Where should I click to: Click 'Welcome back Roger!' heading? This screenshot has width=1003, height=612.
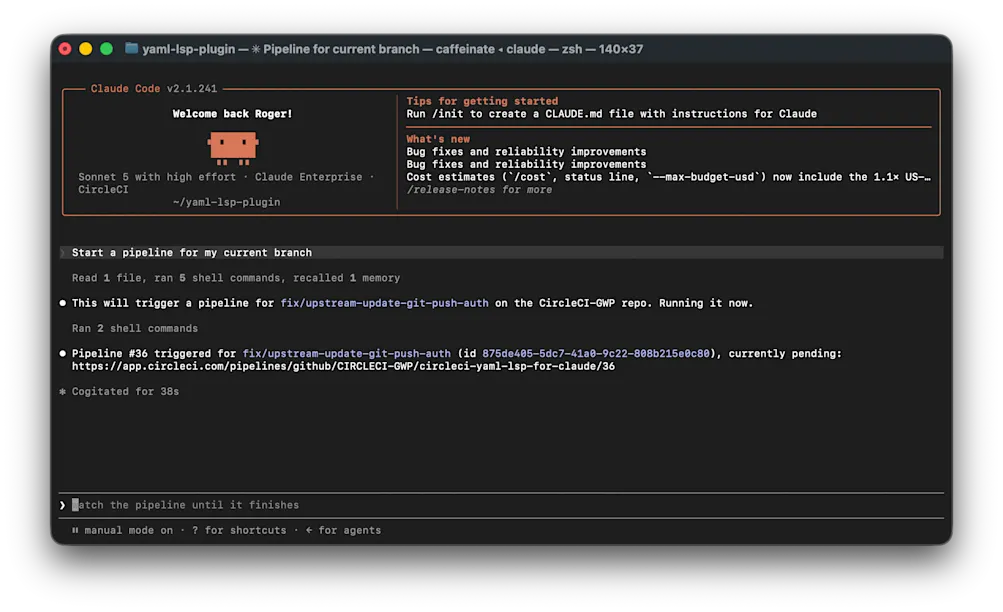(232, 114)
